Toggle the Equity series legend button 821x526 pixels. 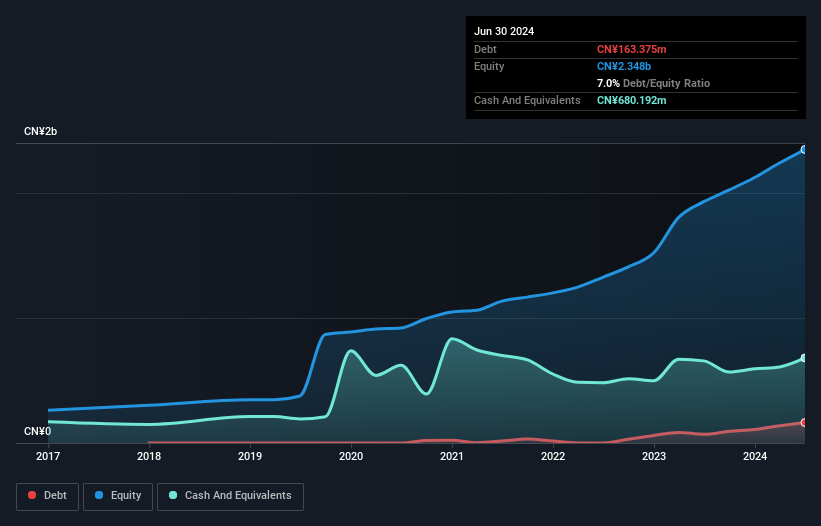click(x=118, y=496)
